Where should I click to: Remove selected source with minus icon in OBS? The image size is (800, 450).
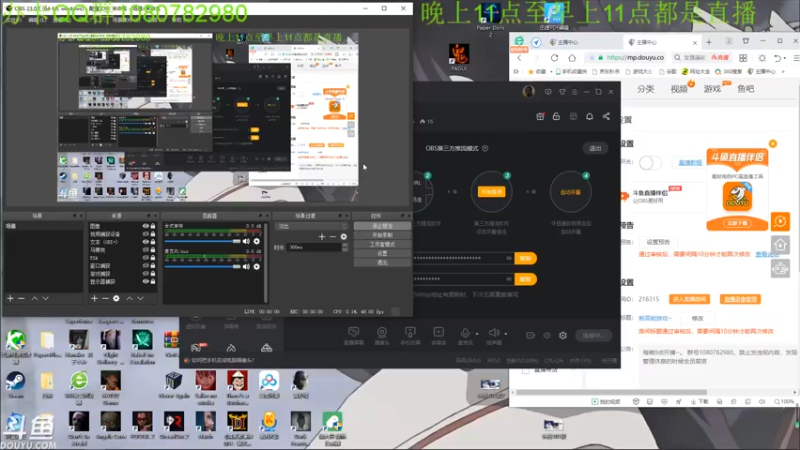click(105, 298)
